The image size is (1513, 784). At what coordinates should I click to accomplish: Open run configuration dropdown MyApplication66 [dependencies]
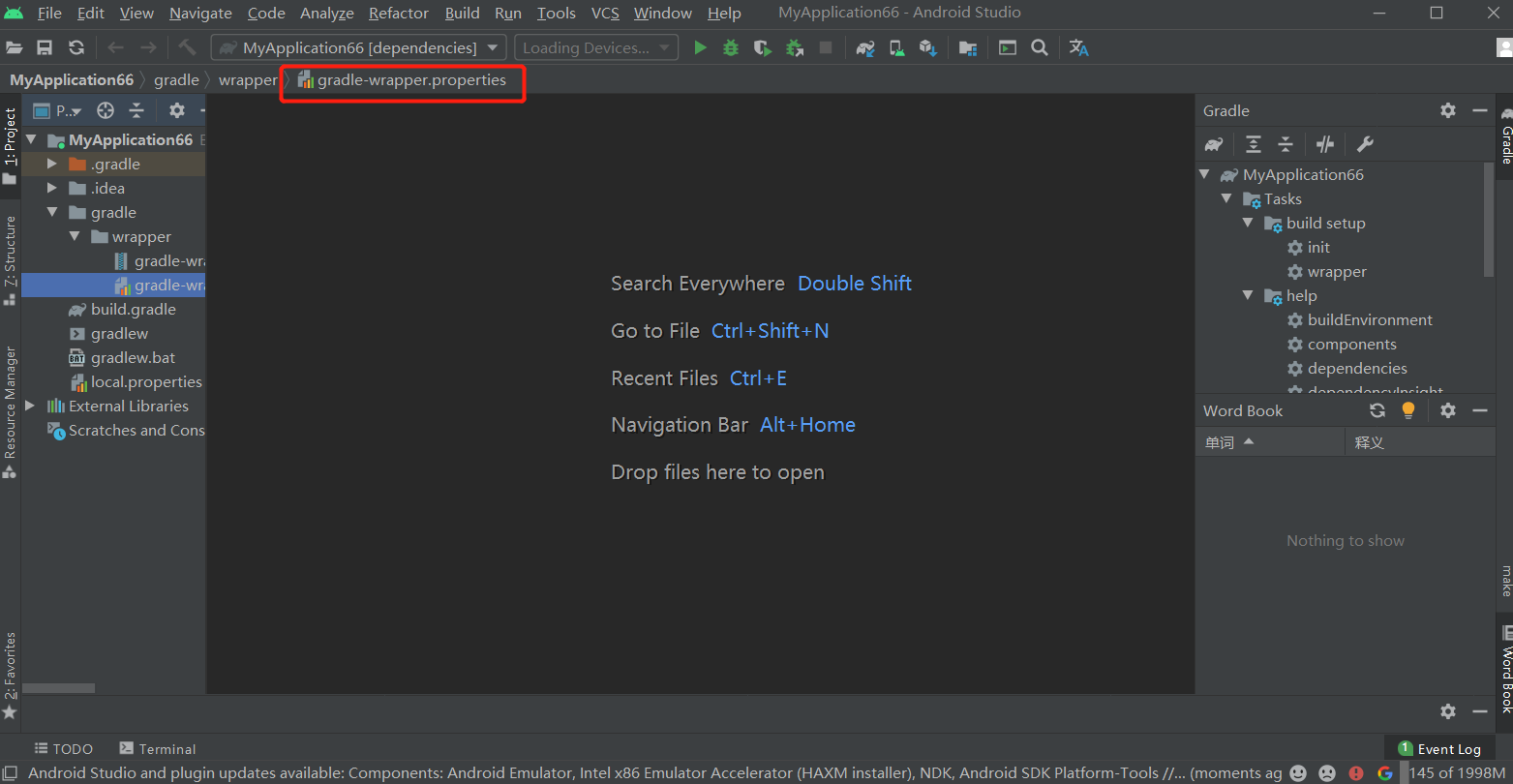pos(359,47)
